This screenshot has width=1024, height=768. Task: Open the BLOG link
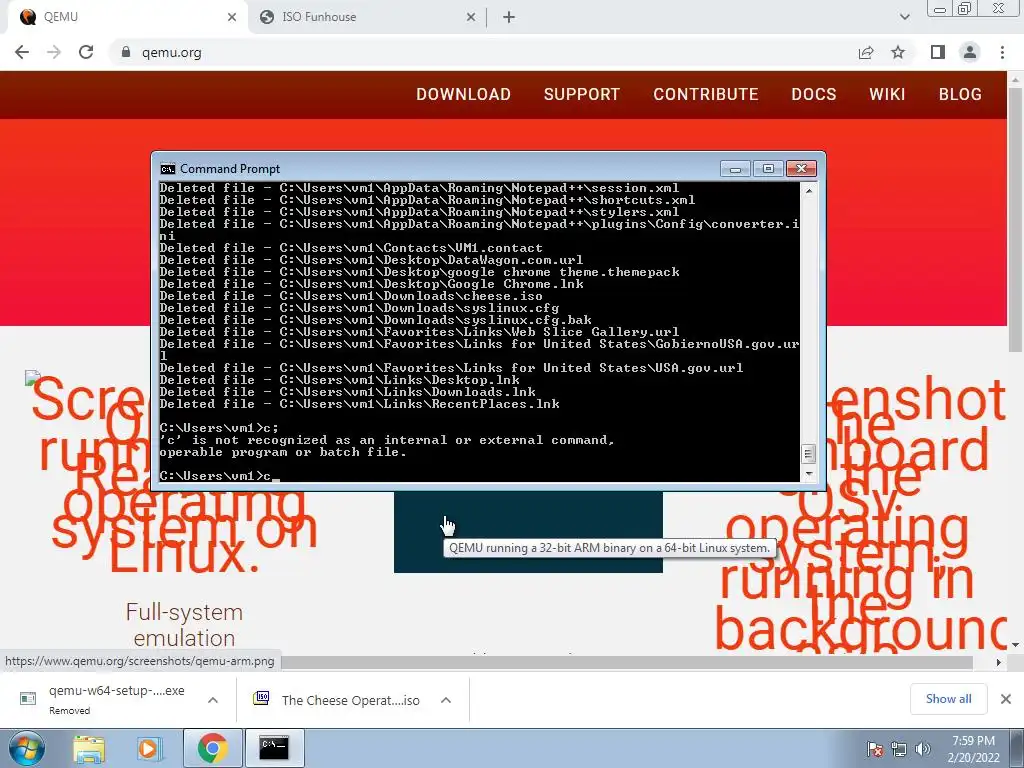[960, 94]
